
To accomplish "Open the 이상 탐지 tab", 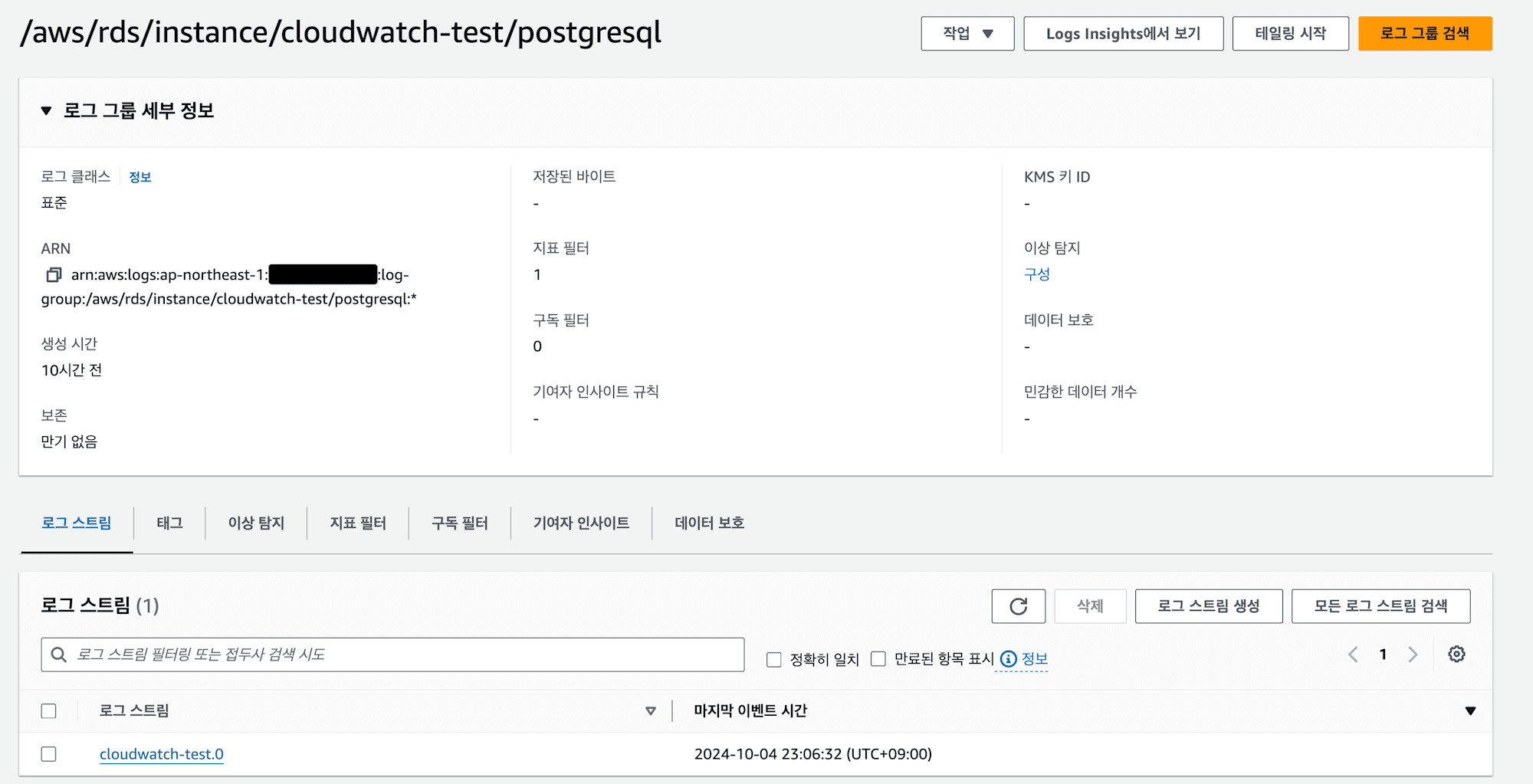I will [x=256, y=523].
